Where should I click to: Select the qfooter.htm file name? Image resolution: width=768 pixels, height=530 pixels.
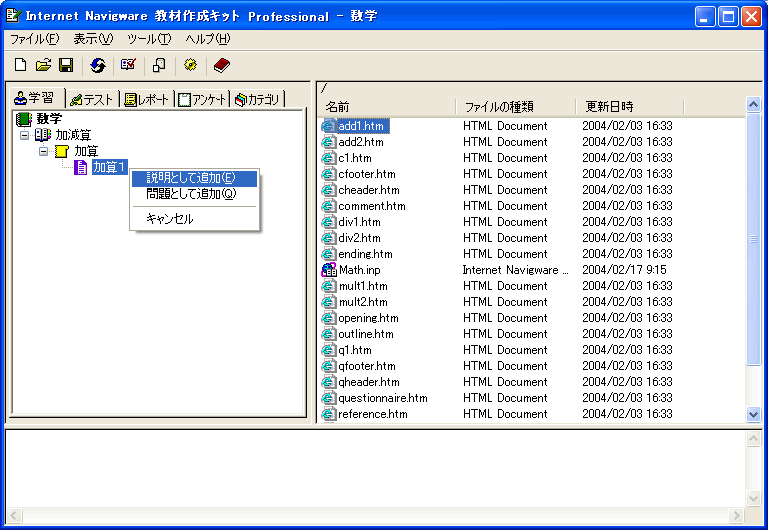click(x=367, y=366)
